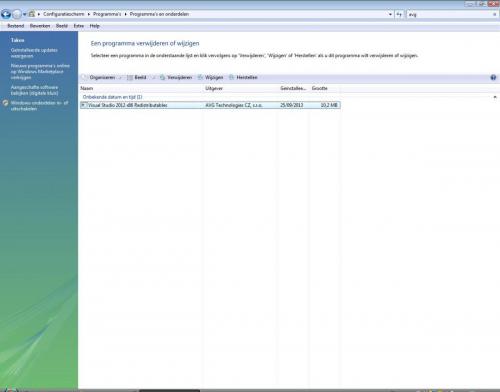
Task: Click the Taken sidebar heading
Action: [x=17, y=40]
